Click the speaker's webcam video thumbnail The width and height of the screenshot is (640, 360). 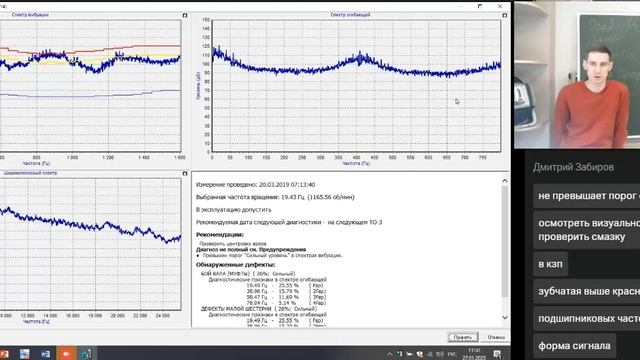coord(577,75)
